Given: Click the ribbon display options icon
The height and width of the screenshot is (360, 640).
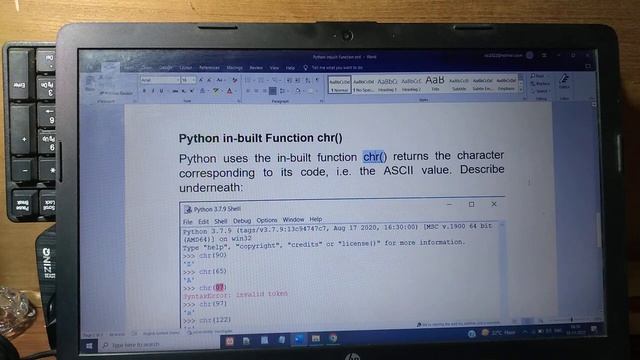Looking at the screenshot, I should point(544,56).
